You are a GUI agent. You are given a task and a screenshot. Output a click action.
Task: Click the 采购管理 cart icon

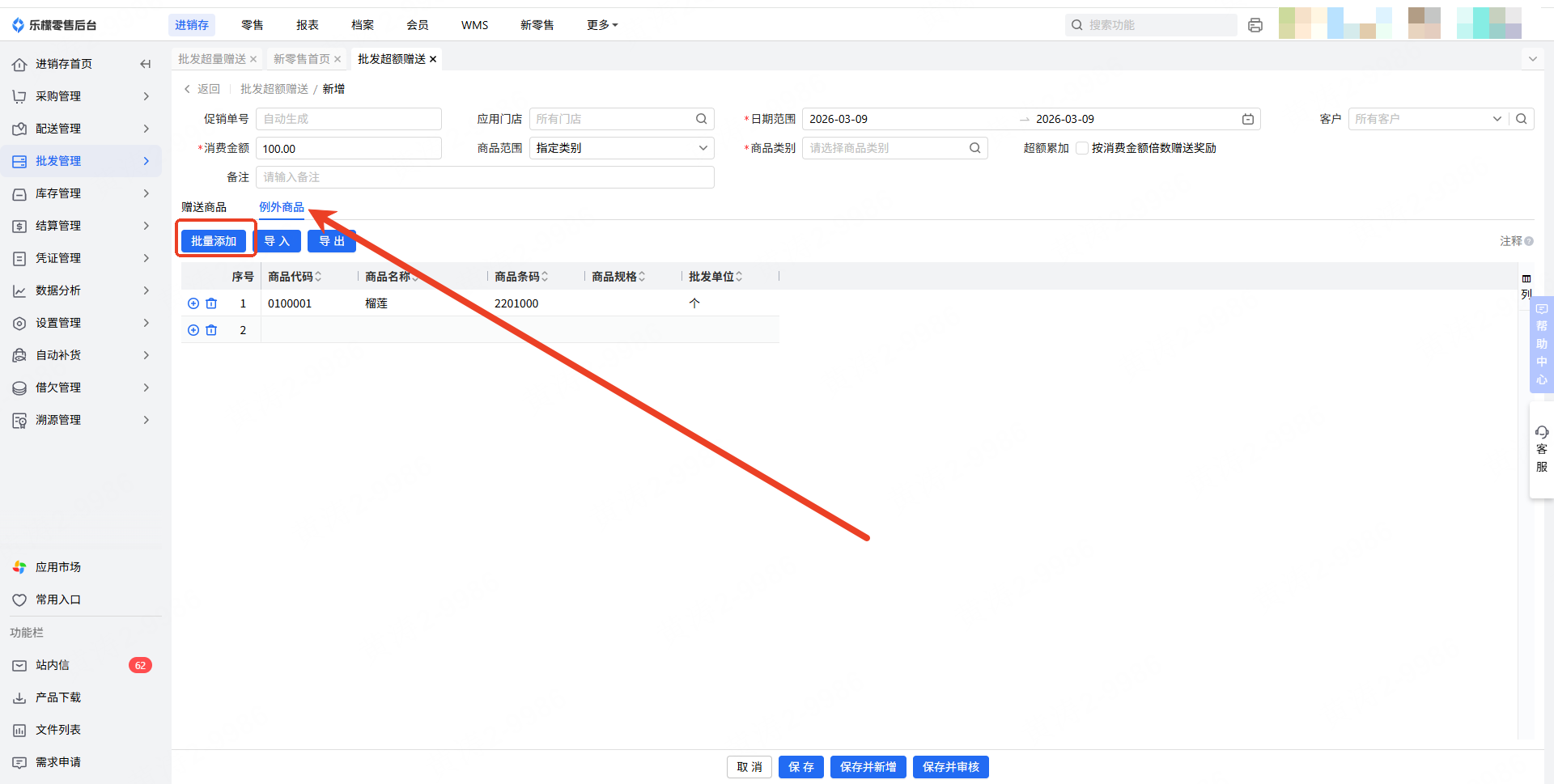pyautogui.click(x=19, y=96)
